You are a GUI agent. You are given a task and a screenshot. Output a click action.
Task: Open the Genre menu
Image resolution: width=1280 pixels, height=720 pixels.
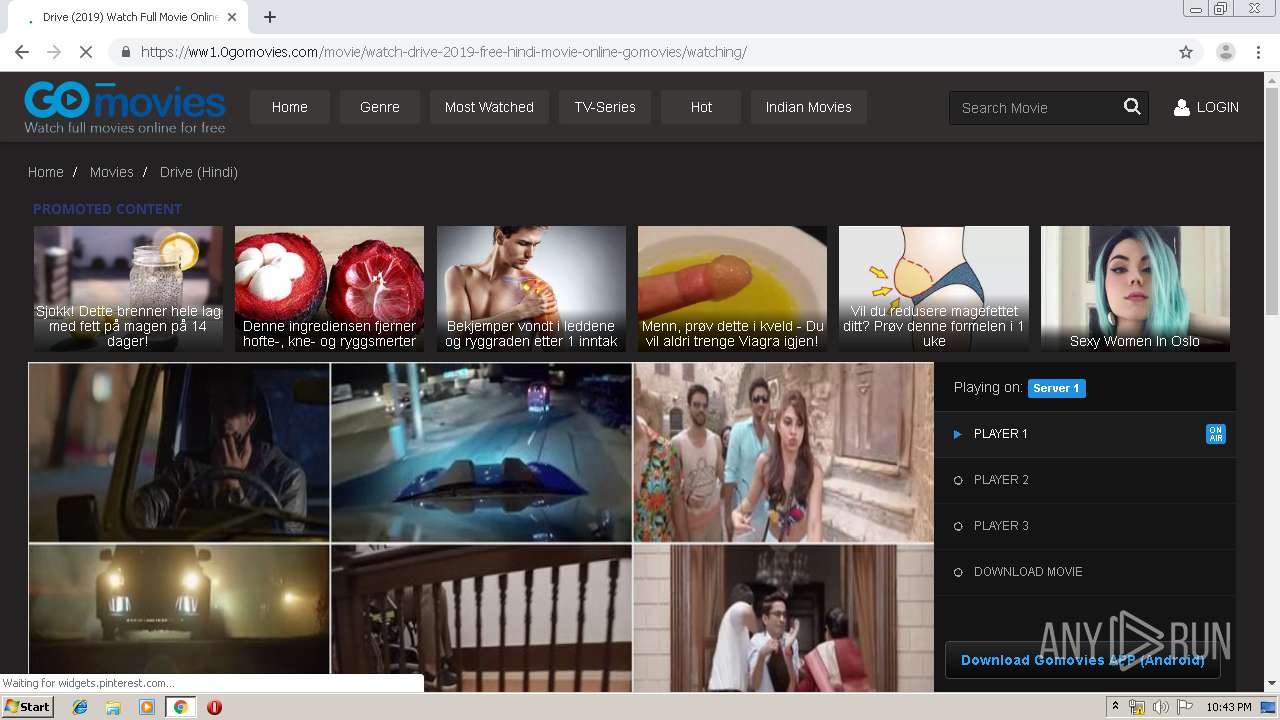click(x=380, y=107)
